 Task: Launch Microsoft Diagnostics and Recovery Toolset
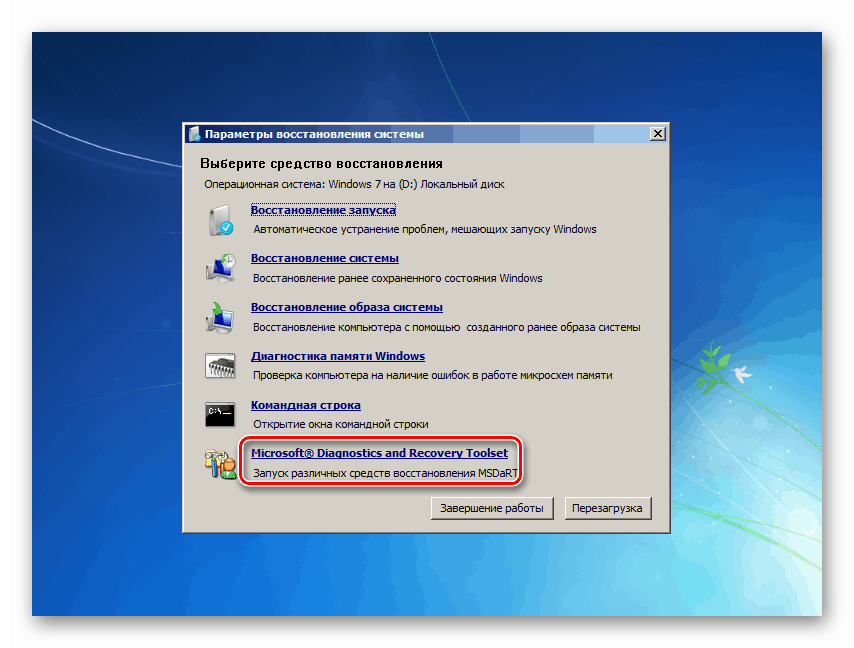coord(379,453)
